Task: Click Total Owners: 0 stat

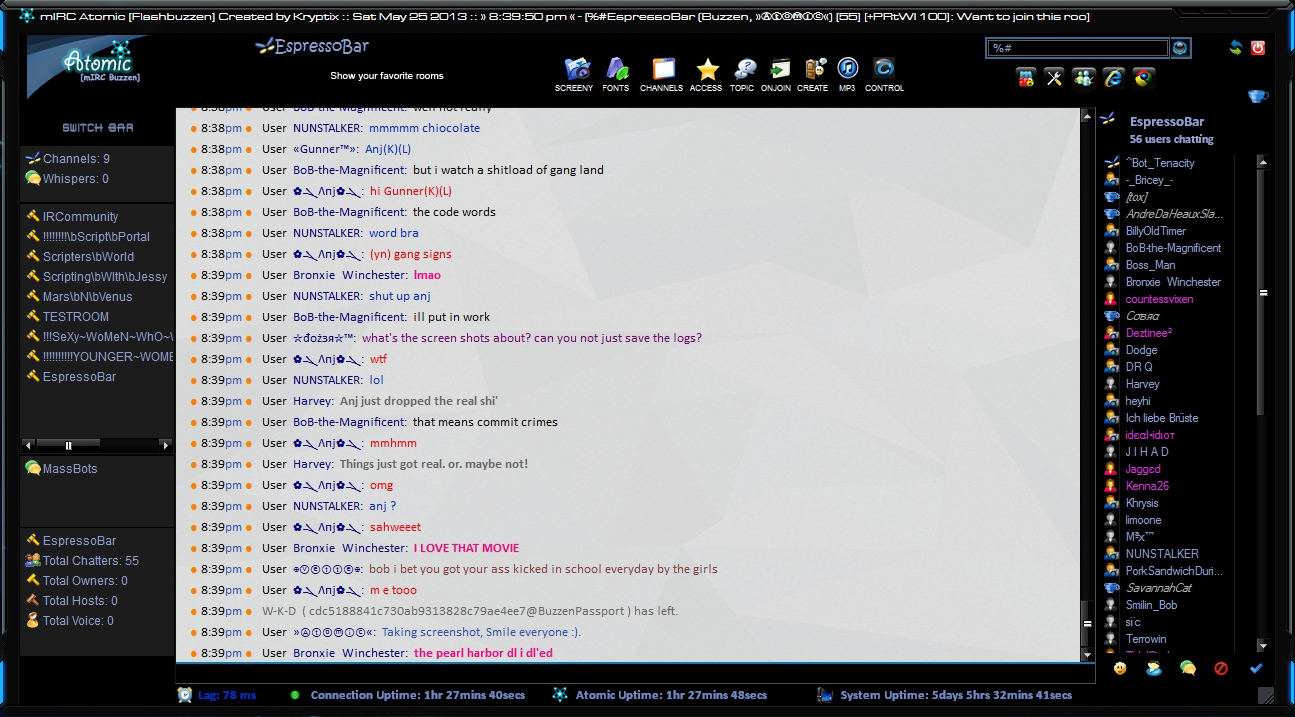Action: click(x=77, y=581)
